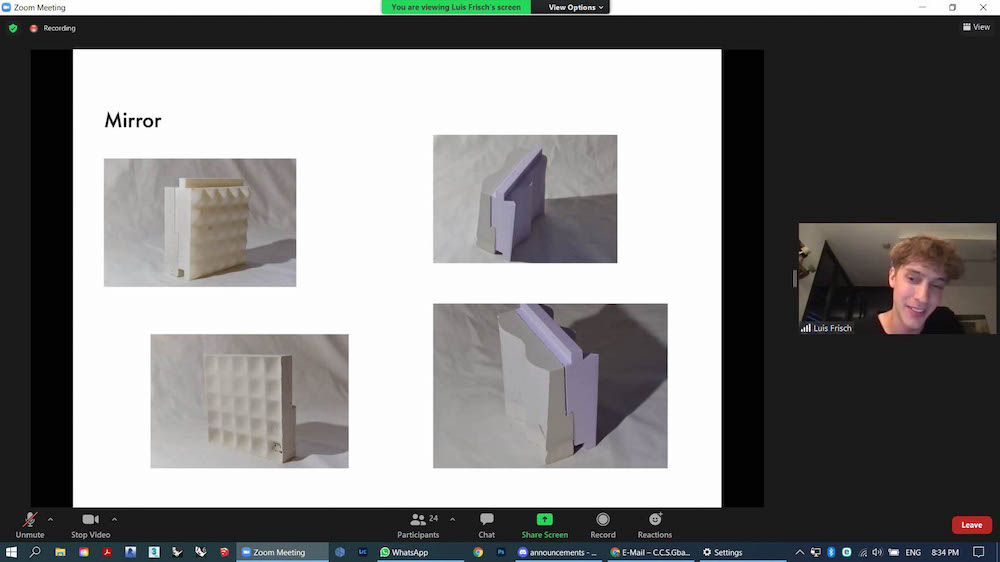Toggle meeting recording with Record button
Screen dimensions: 1000x562
(x=603, y=524)
